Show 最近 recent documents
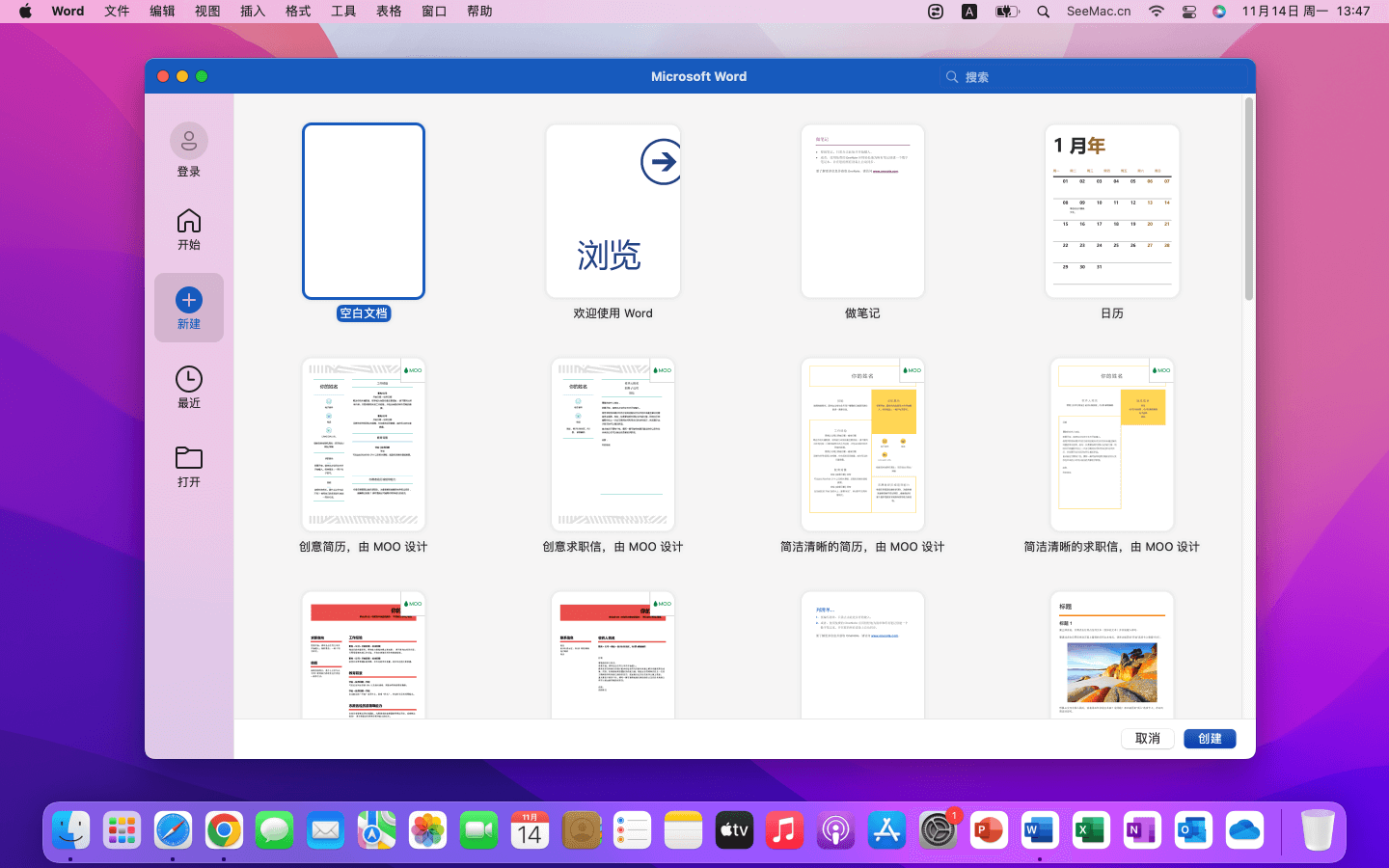Screen dimensions: 1389x868 (189, 388)
